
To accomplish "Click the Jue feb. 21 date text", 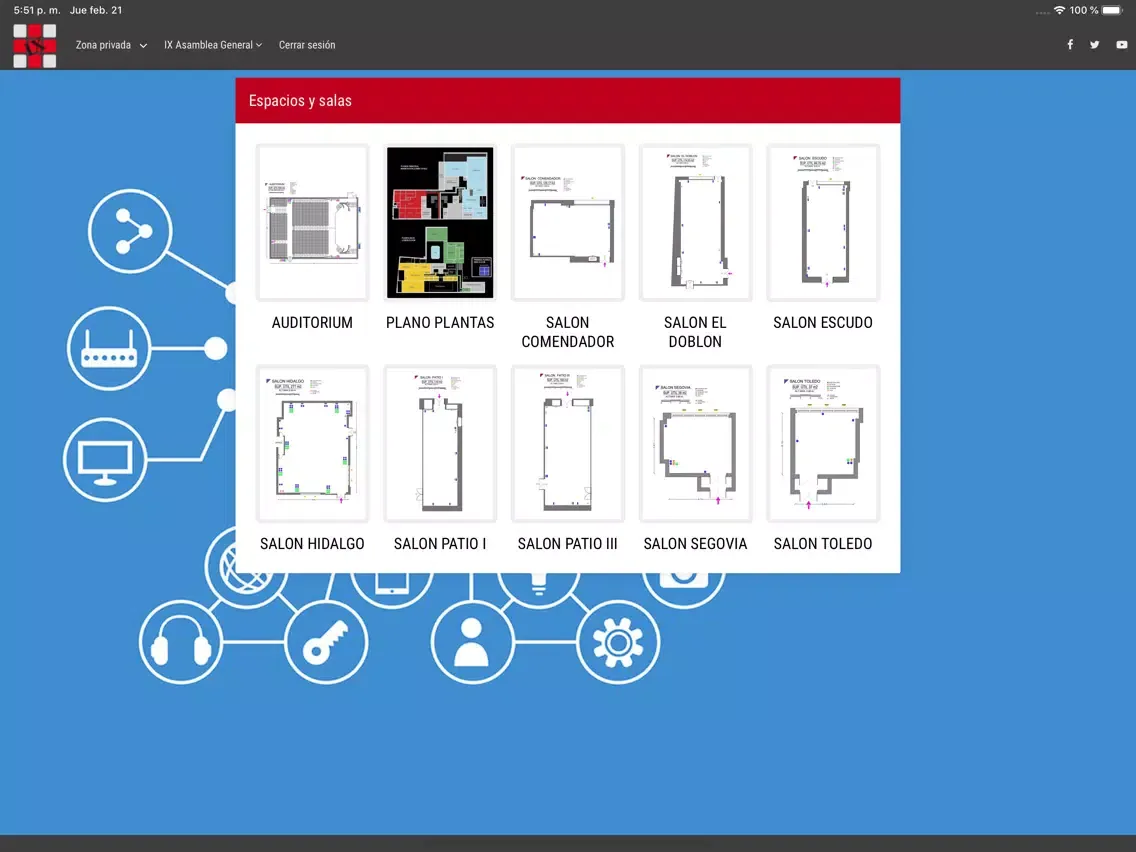I will coord(96,10).
